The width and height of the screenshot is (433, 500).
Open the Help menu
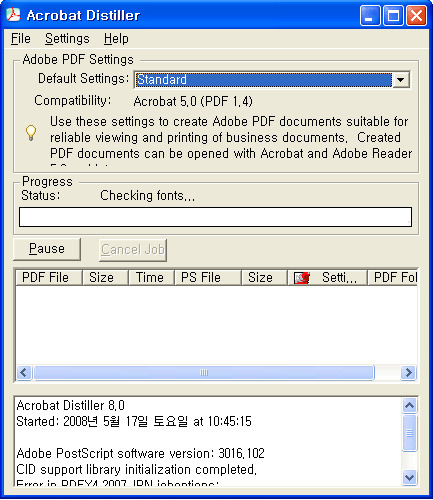[x=116, y=39]
